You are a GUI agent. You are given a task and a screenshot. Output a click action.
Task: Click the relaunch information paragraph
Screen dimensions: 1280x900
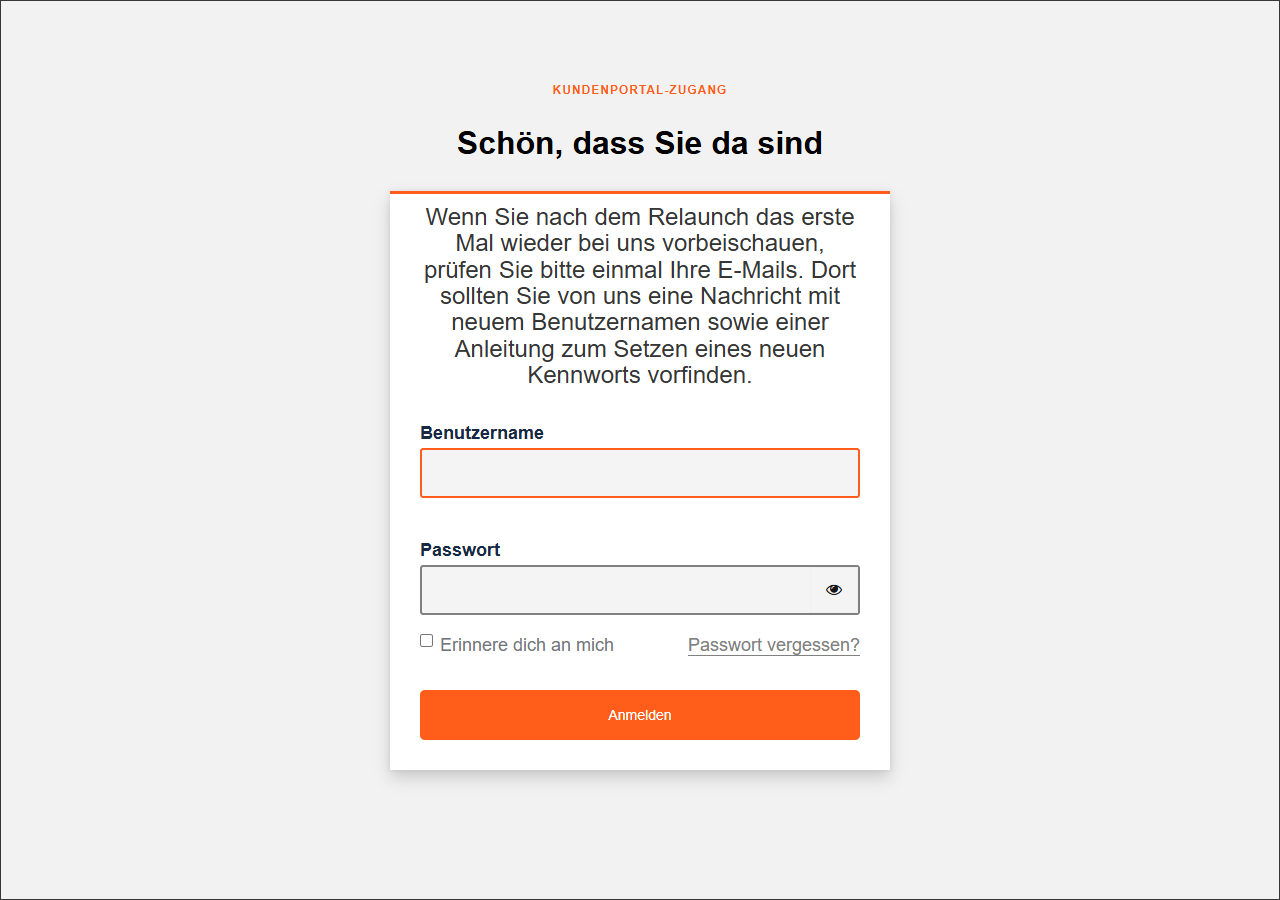pos(639,296)
